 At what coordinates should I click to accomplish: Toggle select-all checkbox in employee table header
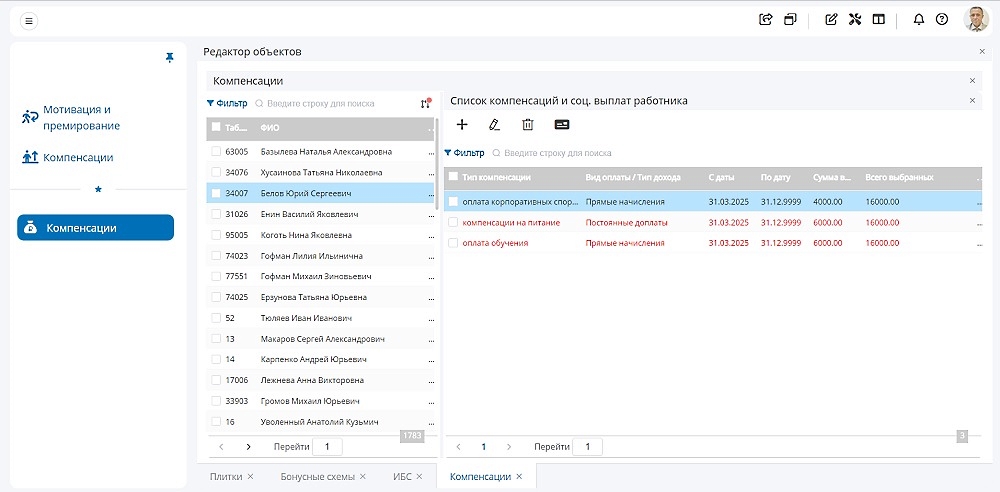pos(215,128)
